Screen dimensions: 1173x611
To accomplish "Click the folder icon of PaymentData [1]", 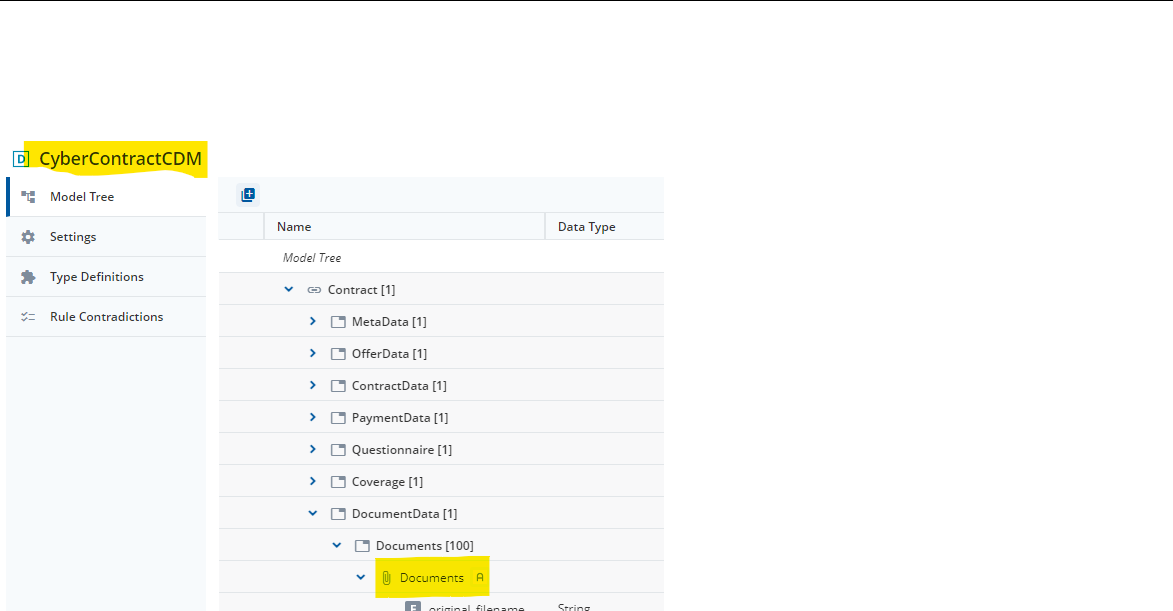I will click(338, 418).
